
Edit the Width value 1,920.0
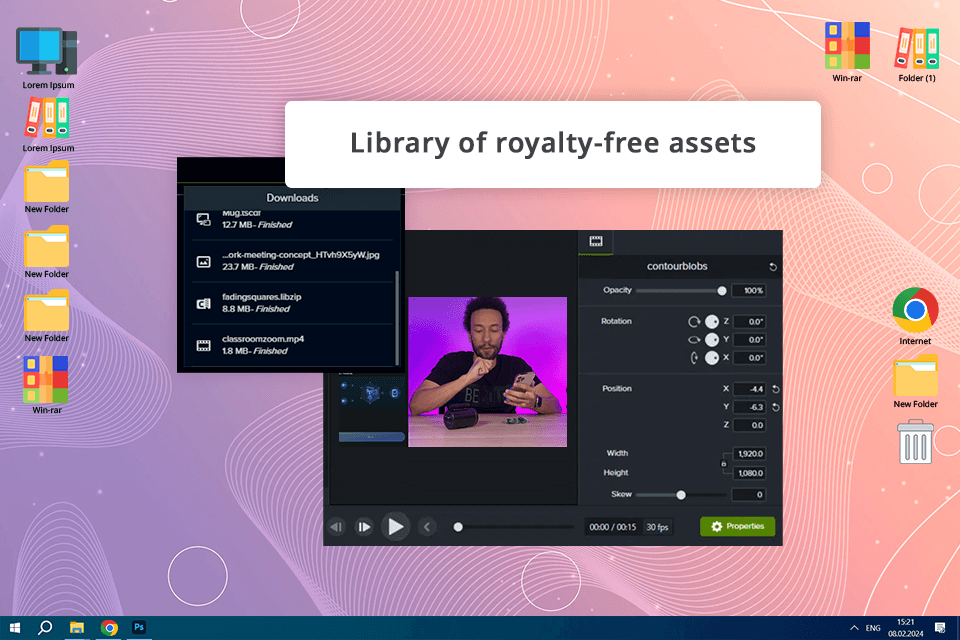click(x=749, y=454)
